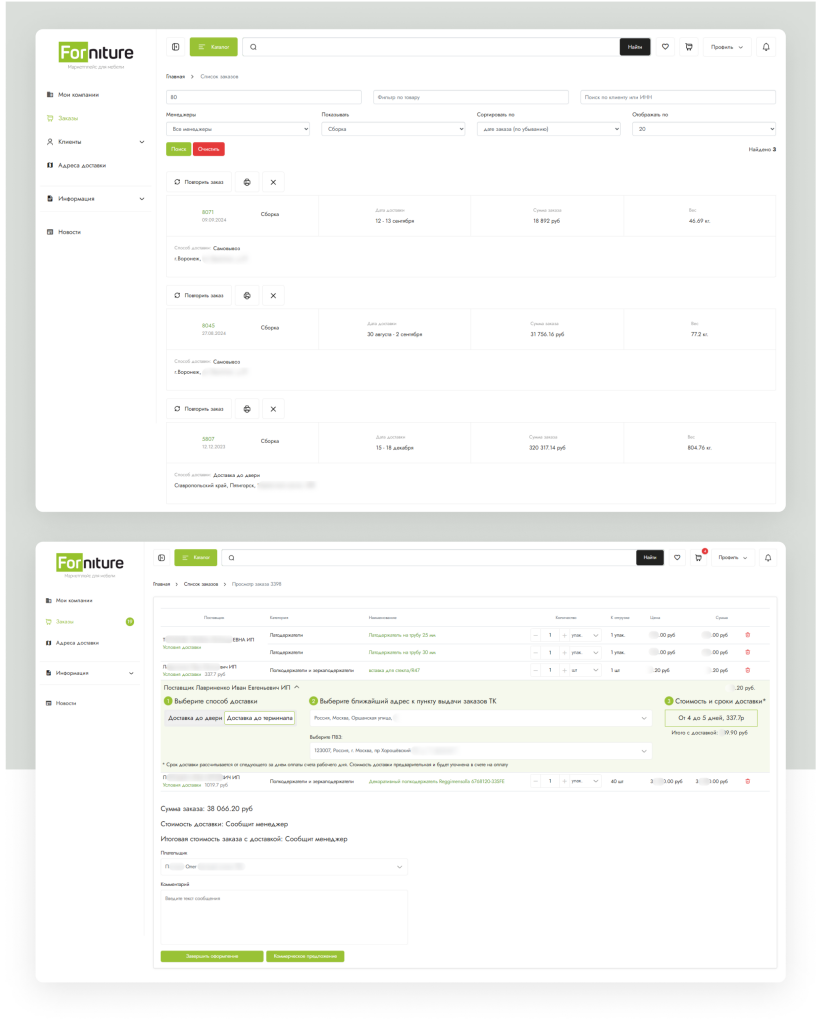Screen dimensions: 821x1024
Task: Click the printer icon above order 5807
Action: coord(246,408)
